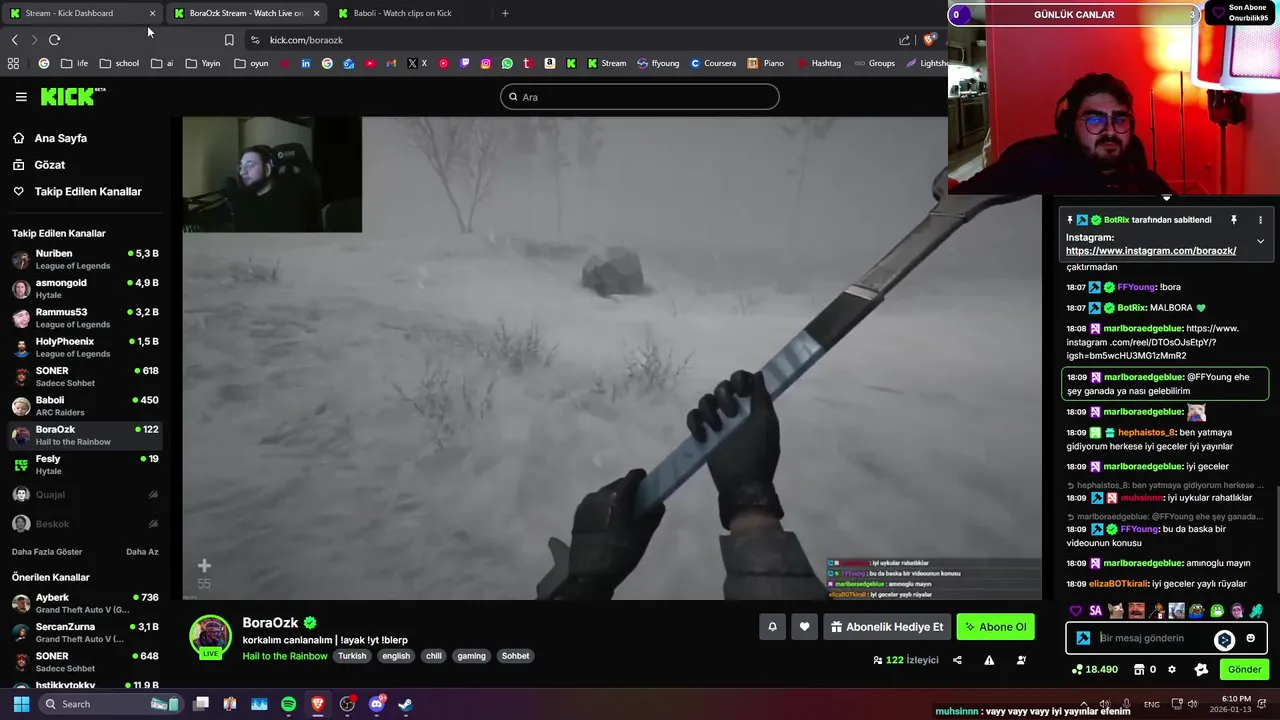Open Rammus53 channel in sidebar
Image resolution: width=1280 pixels, height=720 pixels.
coord(85,318)
